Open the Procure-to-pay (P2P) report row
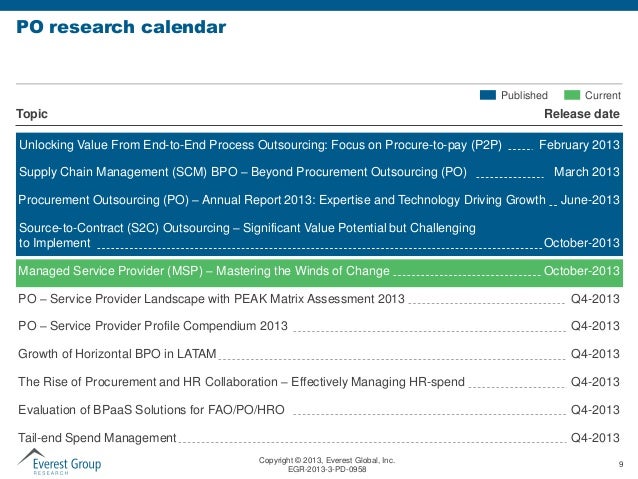 (319, 145)
